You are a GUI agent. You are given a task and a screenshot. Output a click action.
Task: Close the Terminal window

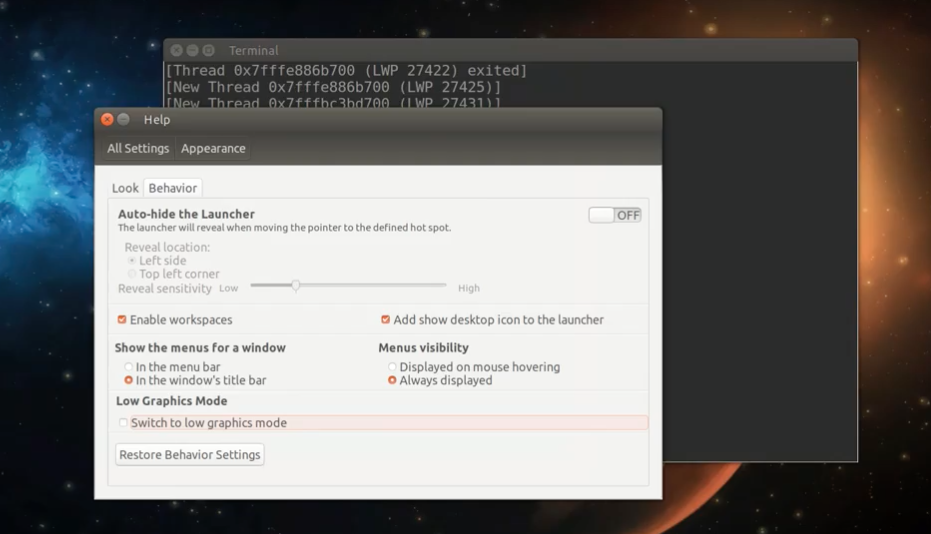coord(177,51)
